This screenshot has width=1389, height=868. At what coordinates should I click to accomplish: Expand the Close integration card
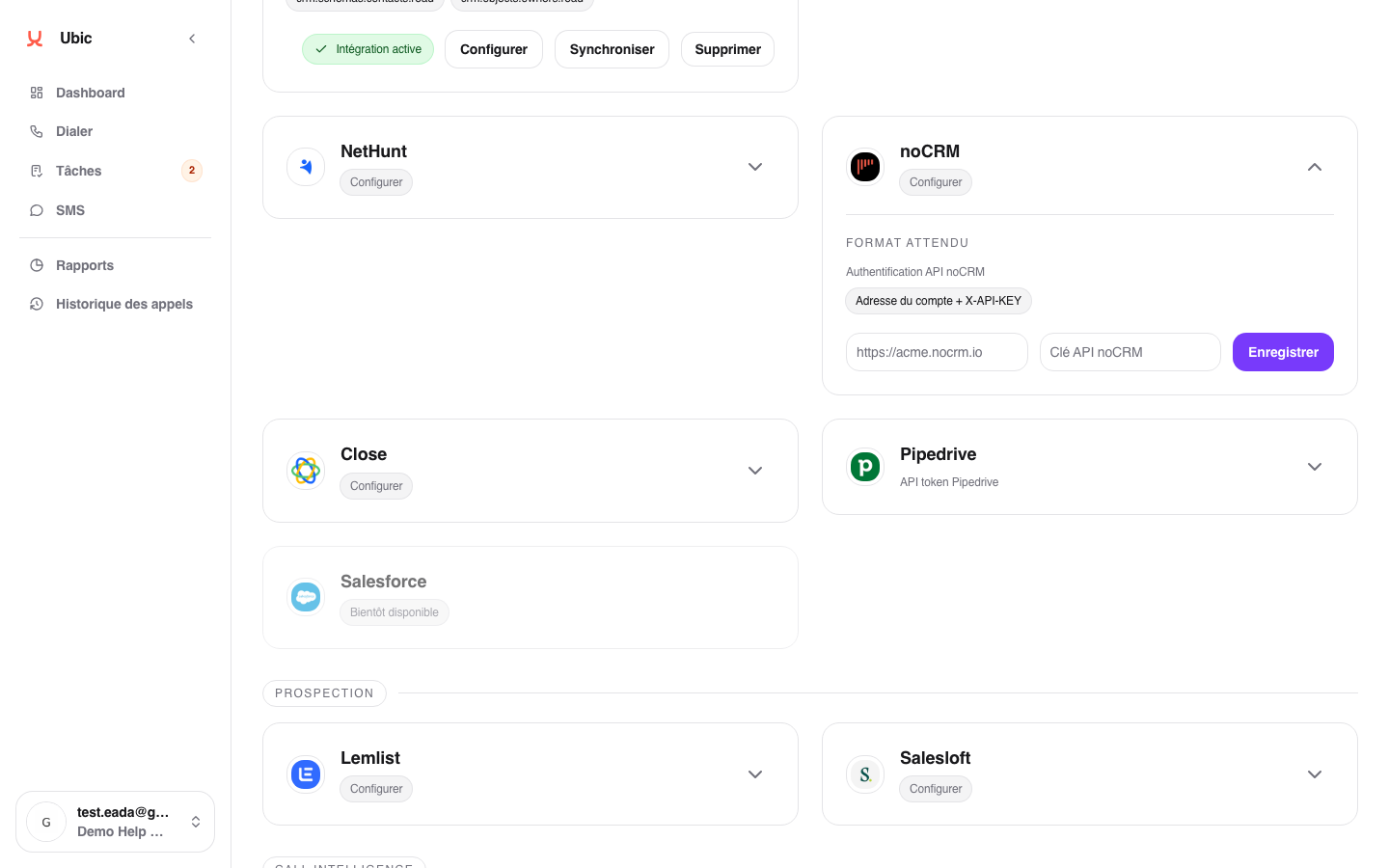pyautogui.click(x=755, y=471)
